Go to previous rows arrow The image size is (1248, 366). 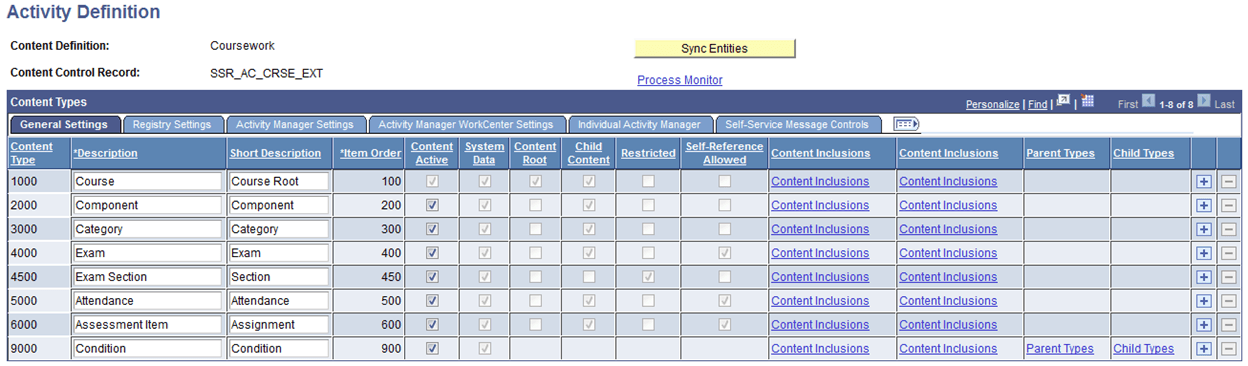[1149, 102]
